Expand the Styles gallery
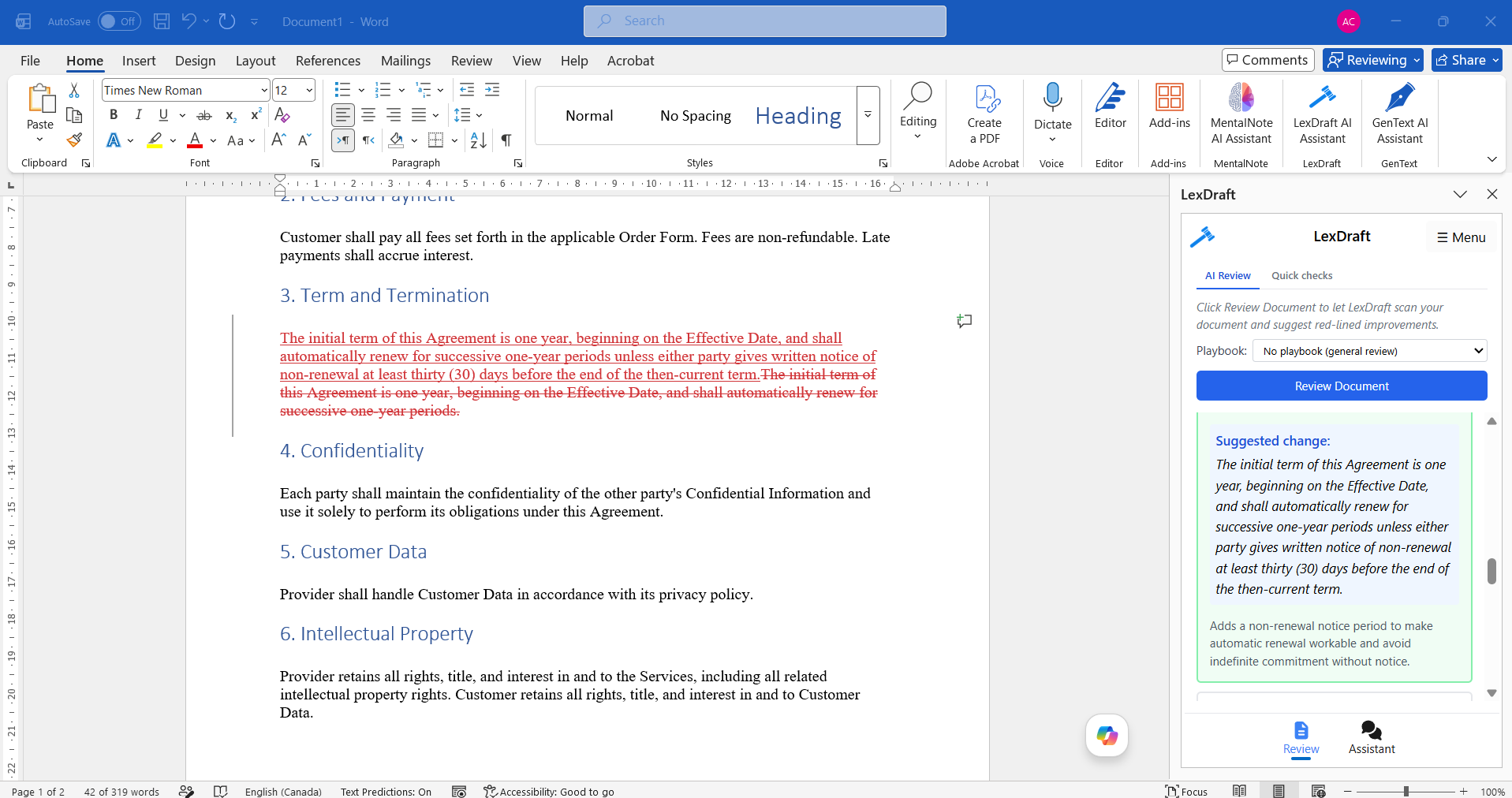 click(x=868, y=115)
